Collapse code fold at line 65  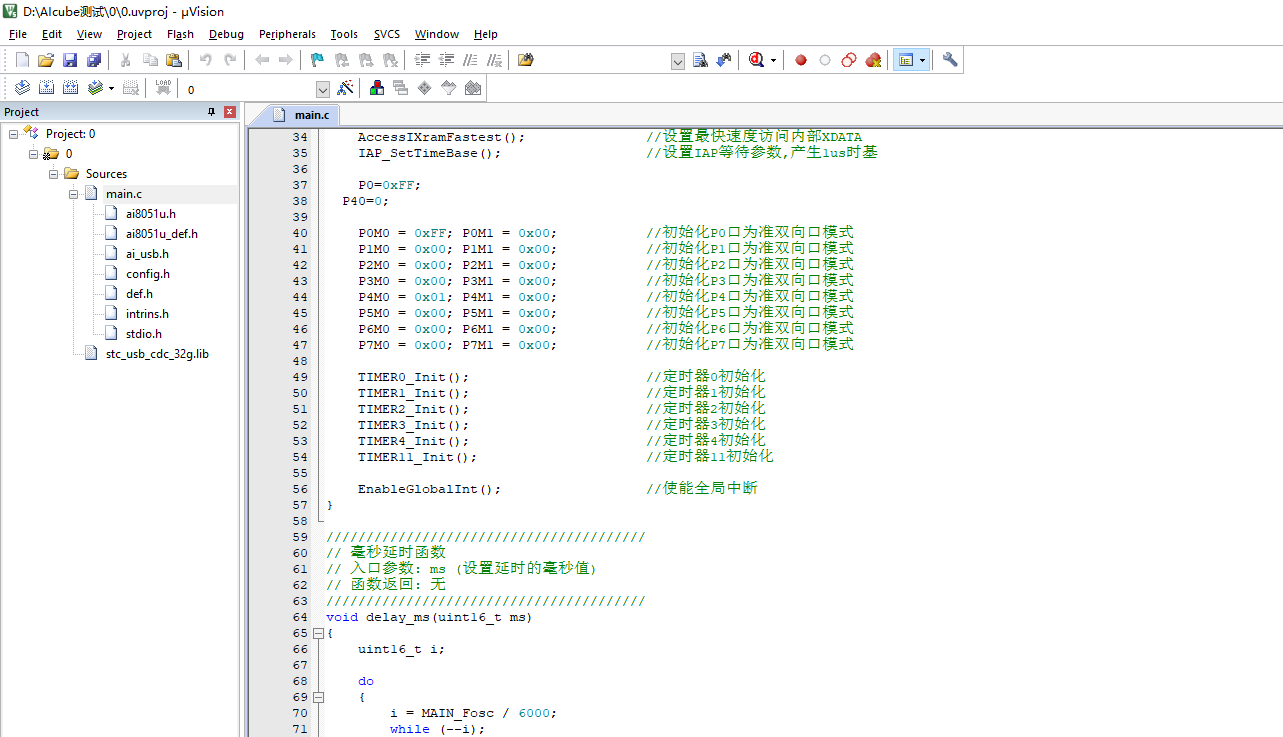coord(318,633)
